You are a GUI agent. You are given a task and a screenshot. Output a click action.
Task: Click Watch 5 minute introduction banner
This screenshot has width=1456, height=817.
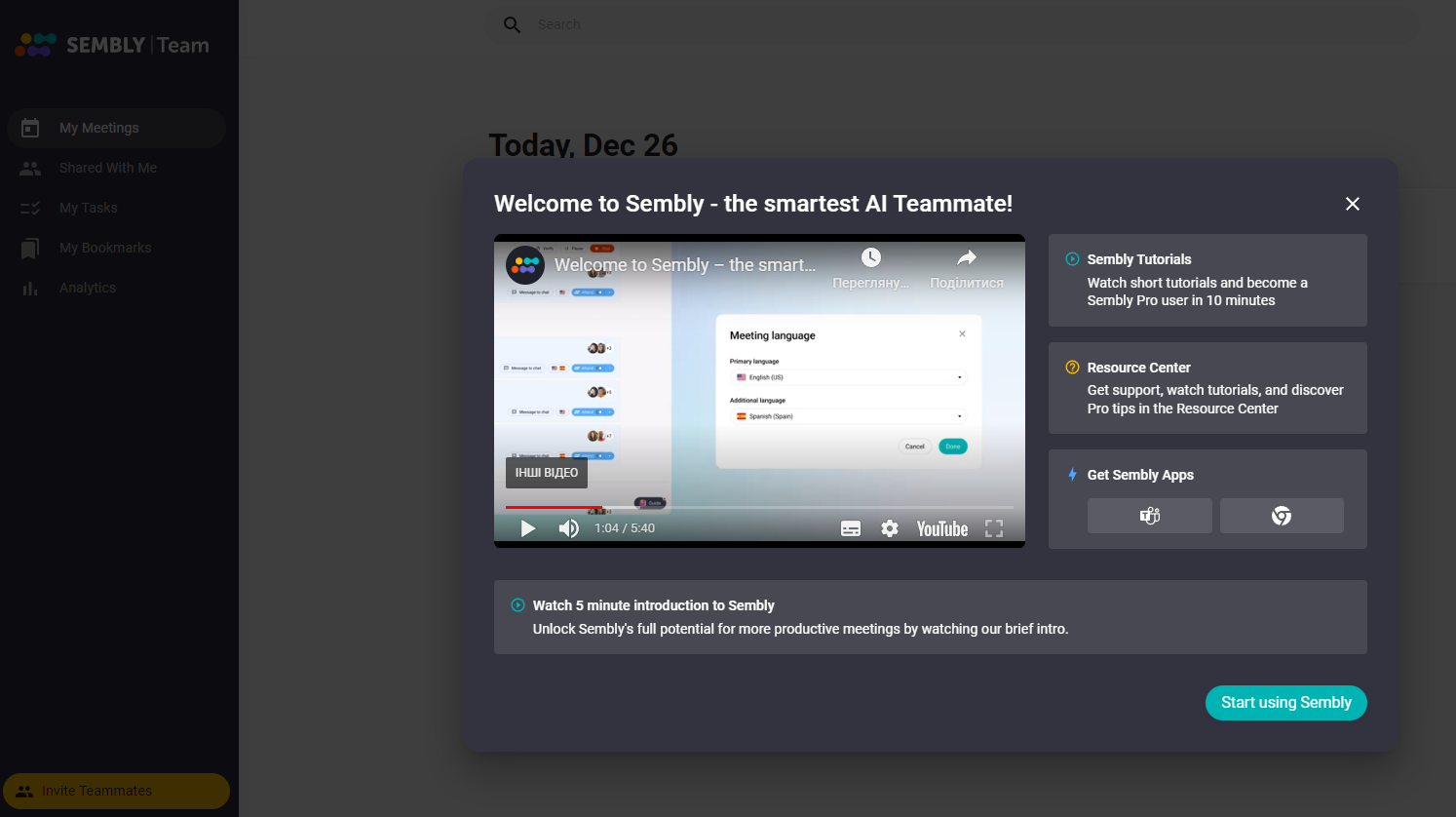[x=931, y=617]
